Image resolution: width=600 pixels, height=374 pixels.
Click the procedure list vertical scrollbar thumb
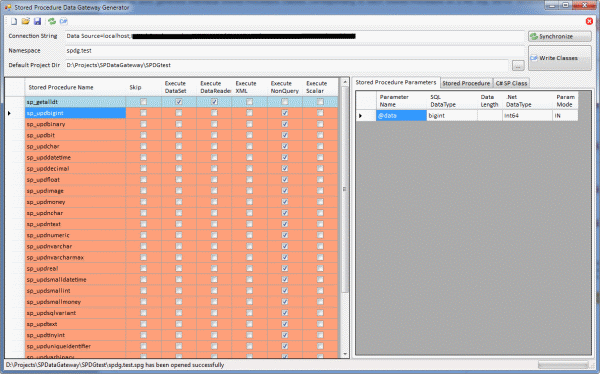tap(344, 189)
